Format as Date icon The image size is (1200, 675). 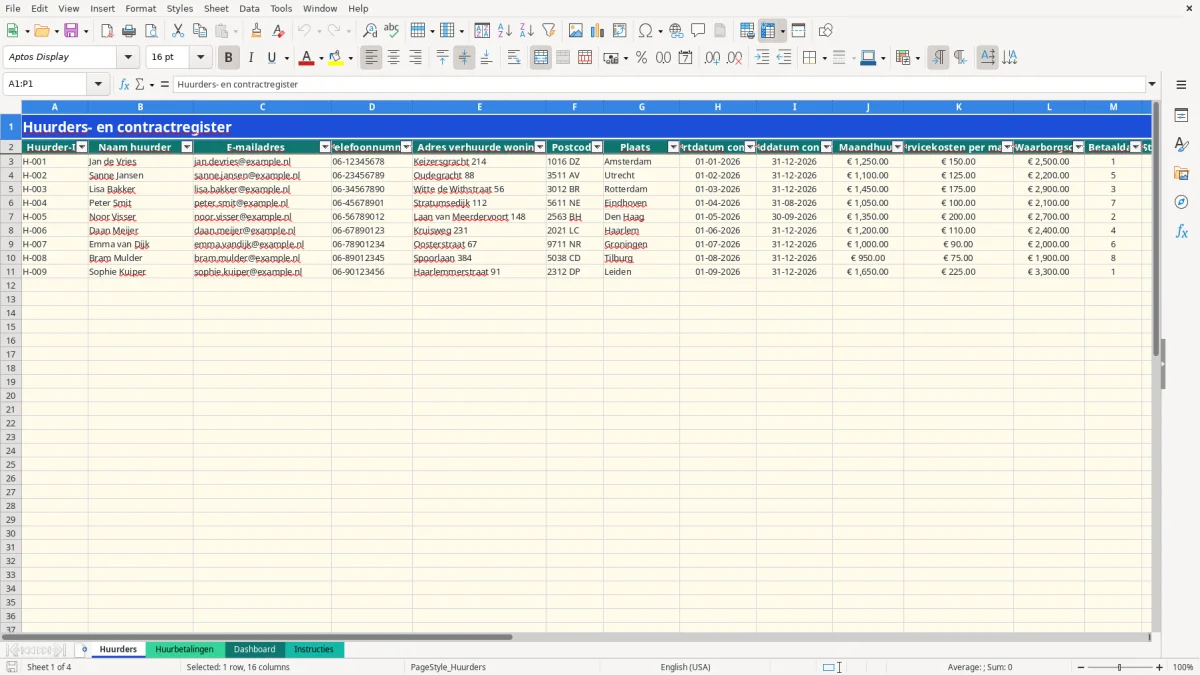[685, 58]
